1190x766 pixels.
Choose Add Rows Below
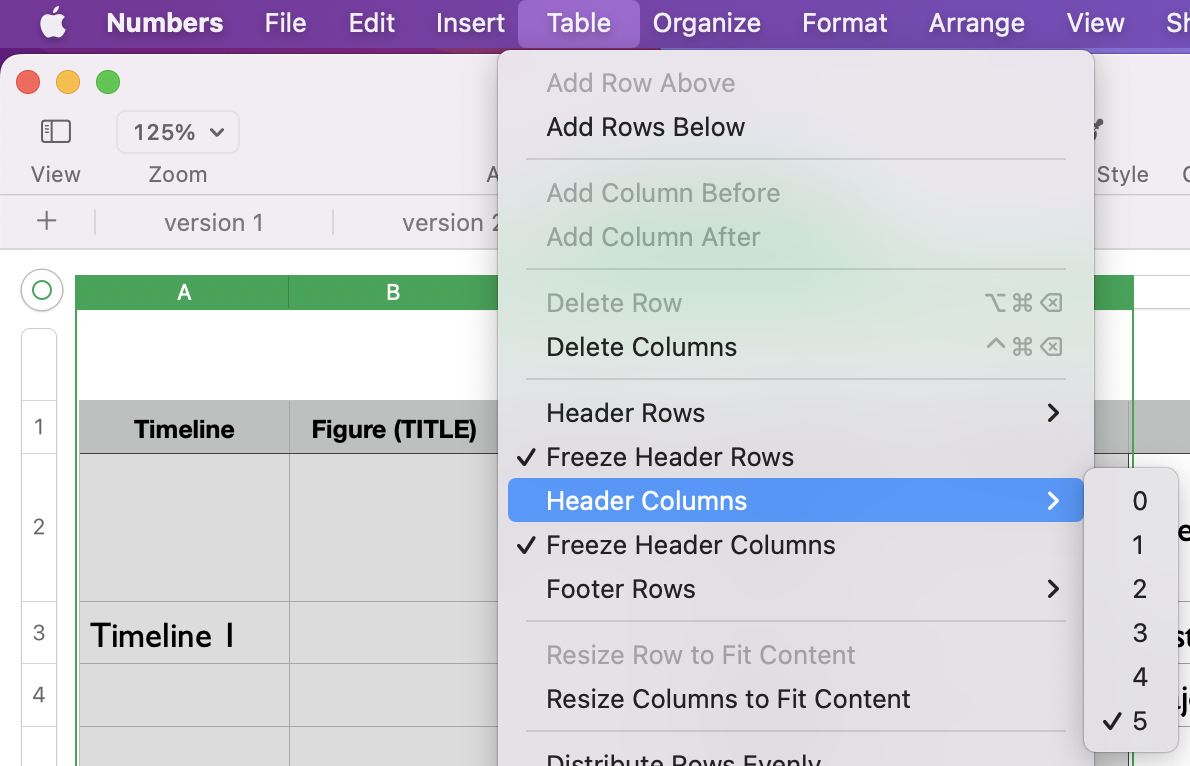pyautogui.click(x=645, y=127)
